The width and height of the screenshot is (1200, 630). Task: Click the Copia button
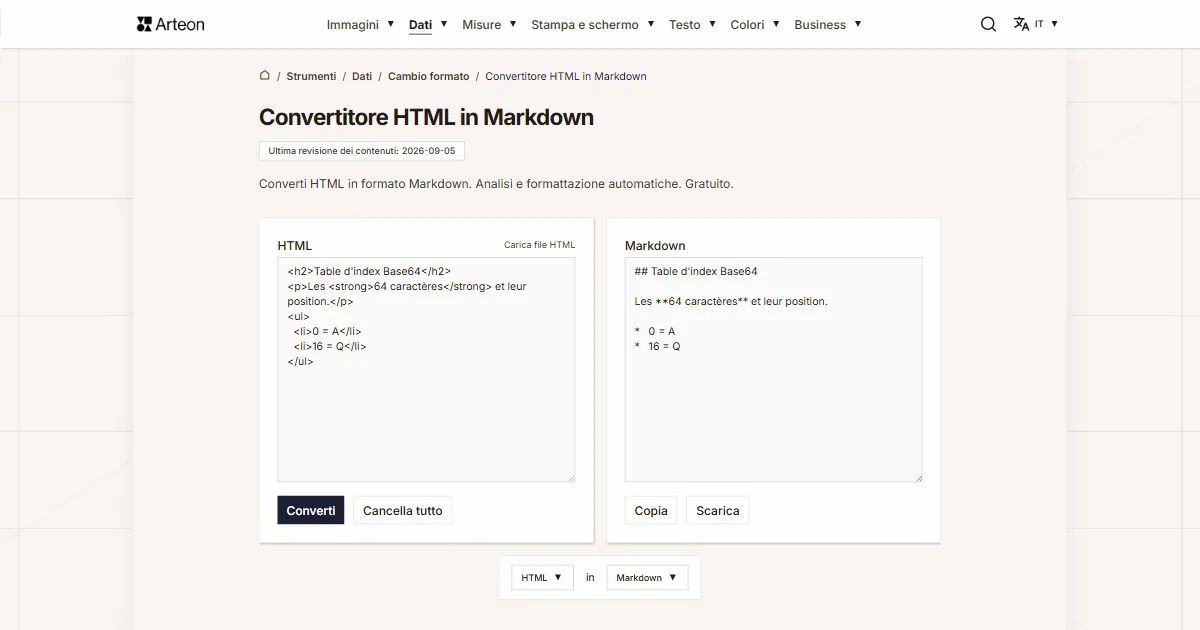point(651,510)
